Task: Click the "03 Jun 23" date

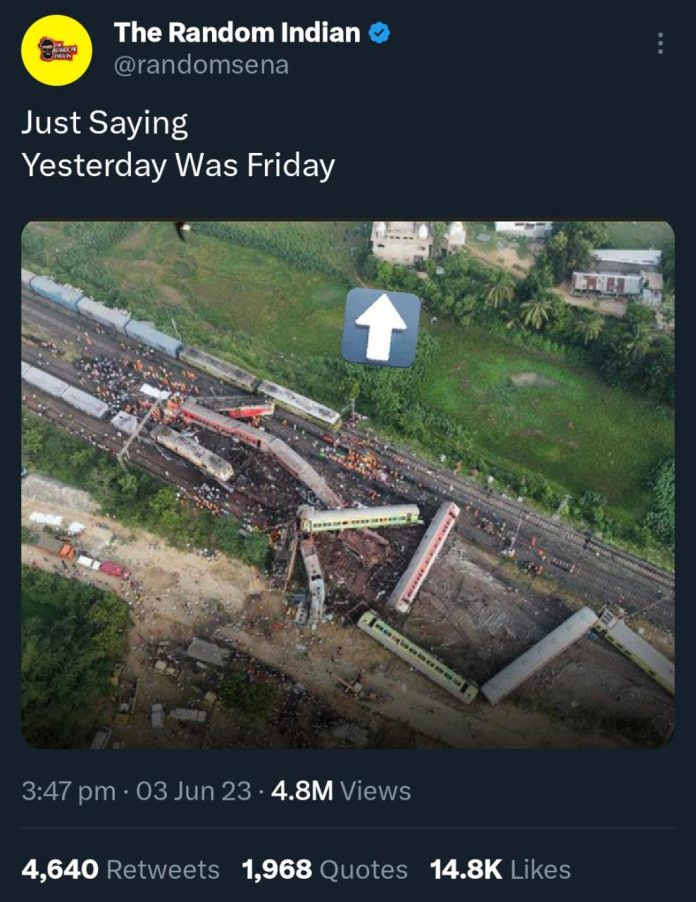Action: (192, 791)
